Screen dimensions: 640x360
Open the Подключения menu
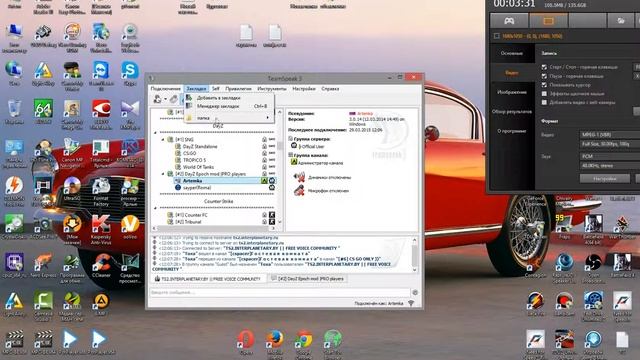point(165,89)
